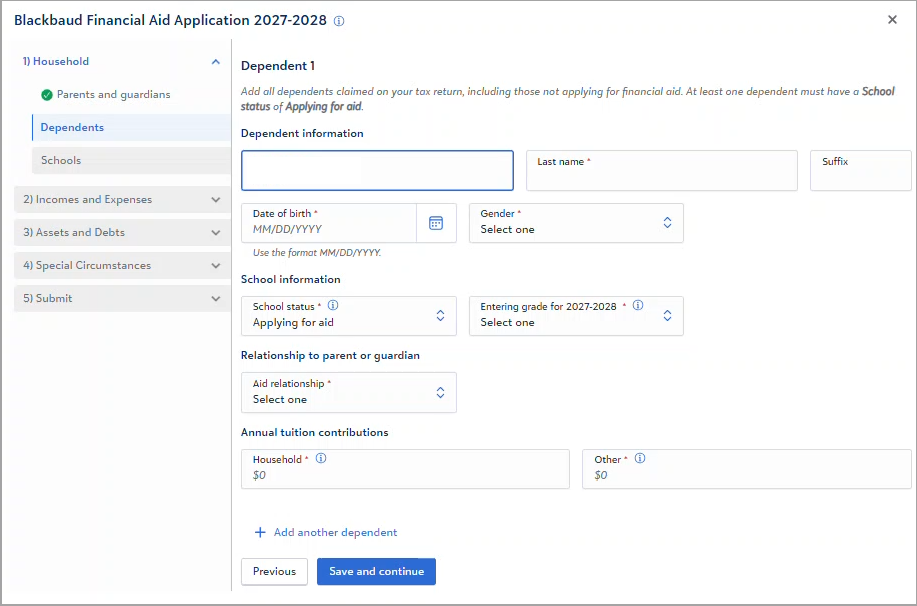Click the plus icon for adding dependent
The image size is (917, 606).
260,532
